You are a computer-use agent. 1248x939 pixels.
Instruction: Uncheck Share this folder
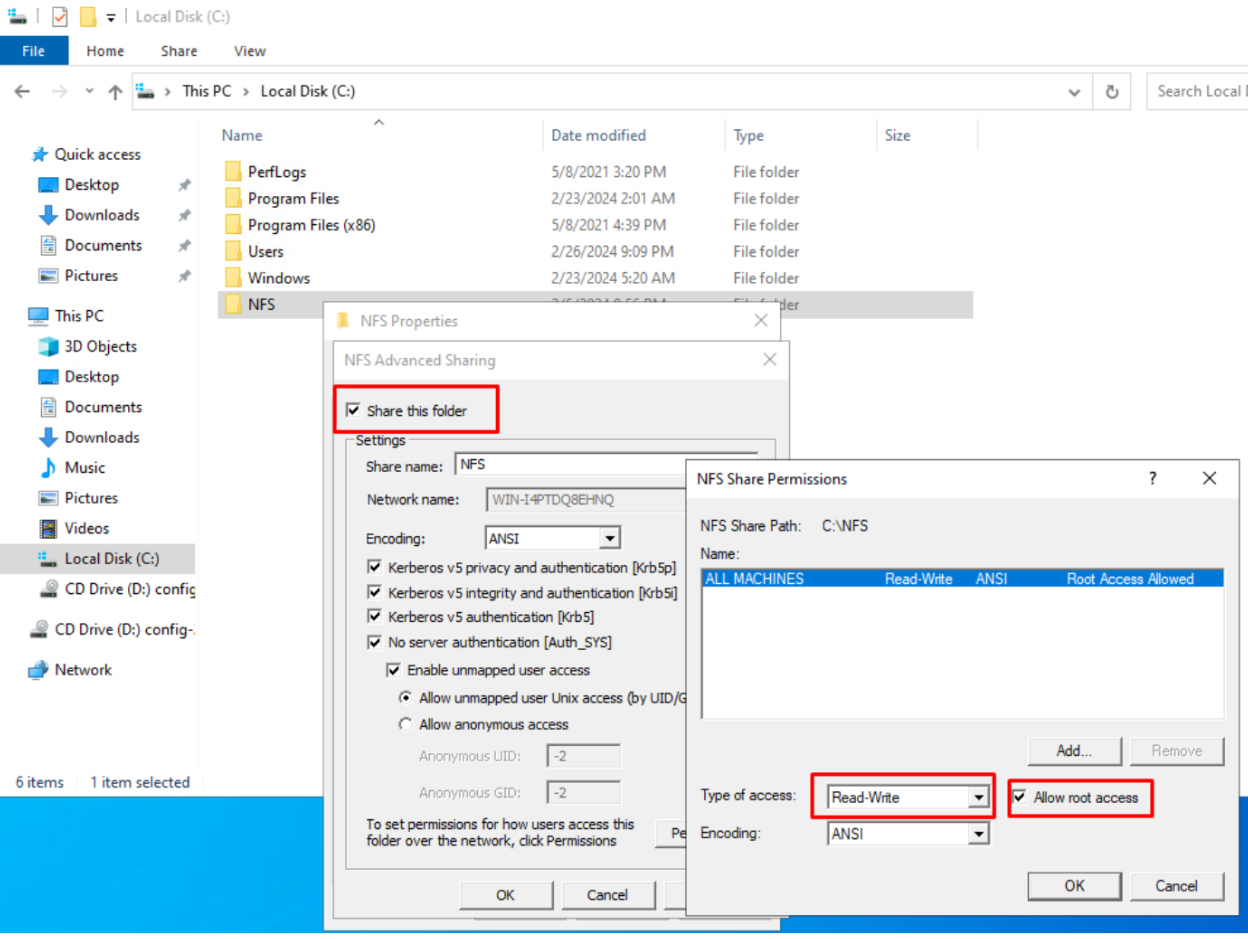[353, 409]
